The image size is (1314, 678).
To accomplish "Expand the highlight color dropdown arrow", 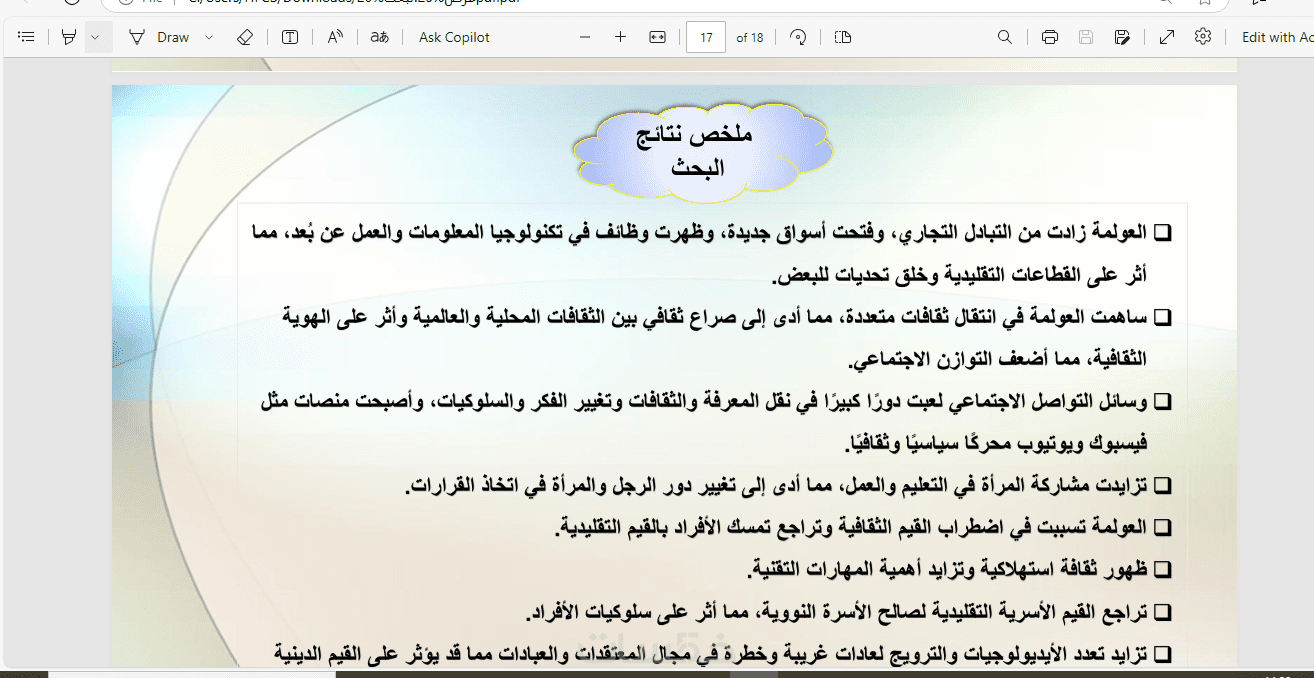I will (95, 37).
